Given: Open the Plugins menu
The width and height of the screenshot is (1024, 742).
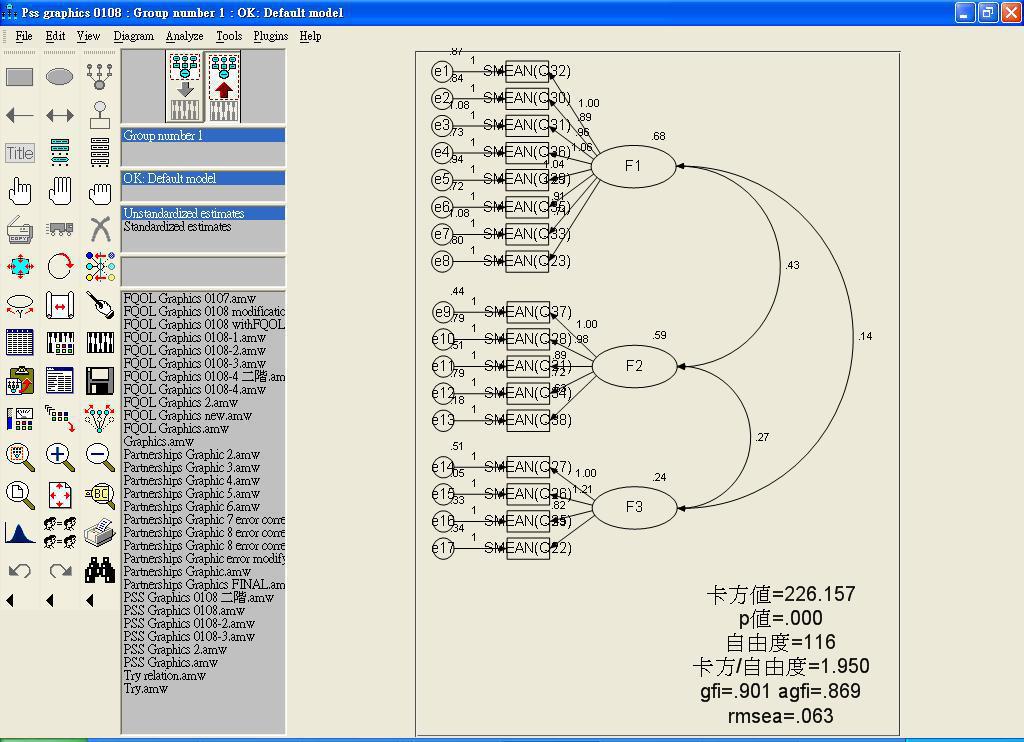Looking at the screenshot, I should [x=270, y=36].
